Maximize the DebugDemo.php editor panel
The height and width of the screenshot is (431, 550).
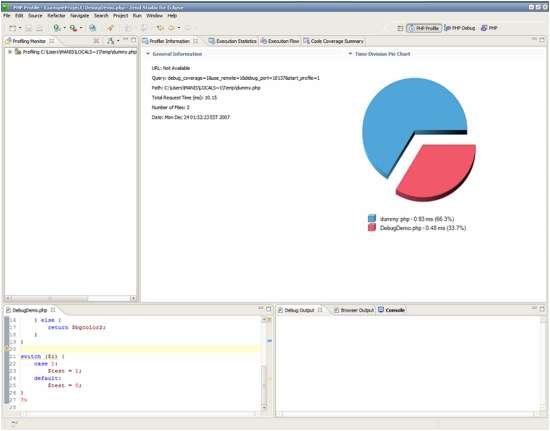[269, 309]
